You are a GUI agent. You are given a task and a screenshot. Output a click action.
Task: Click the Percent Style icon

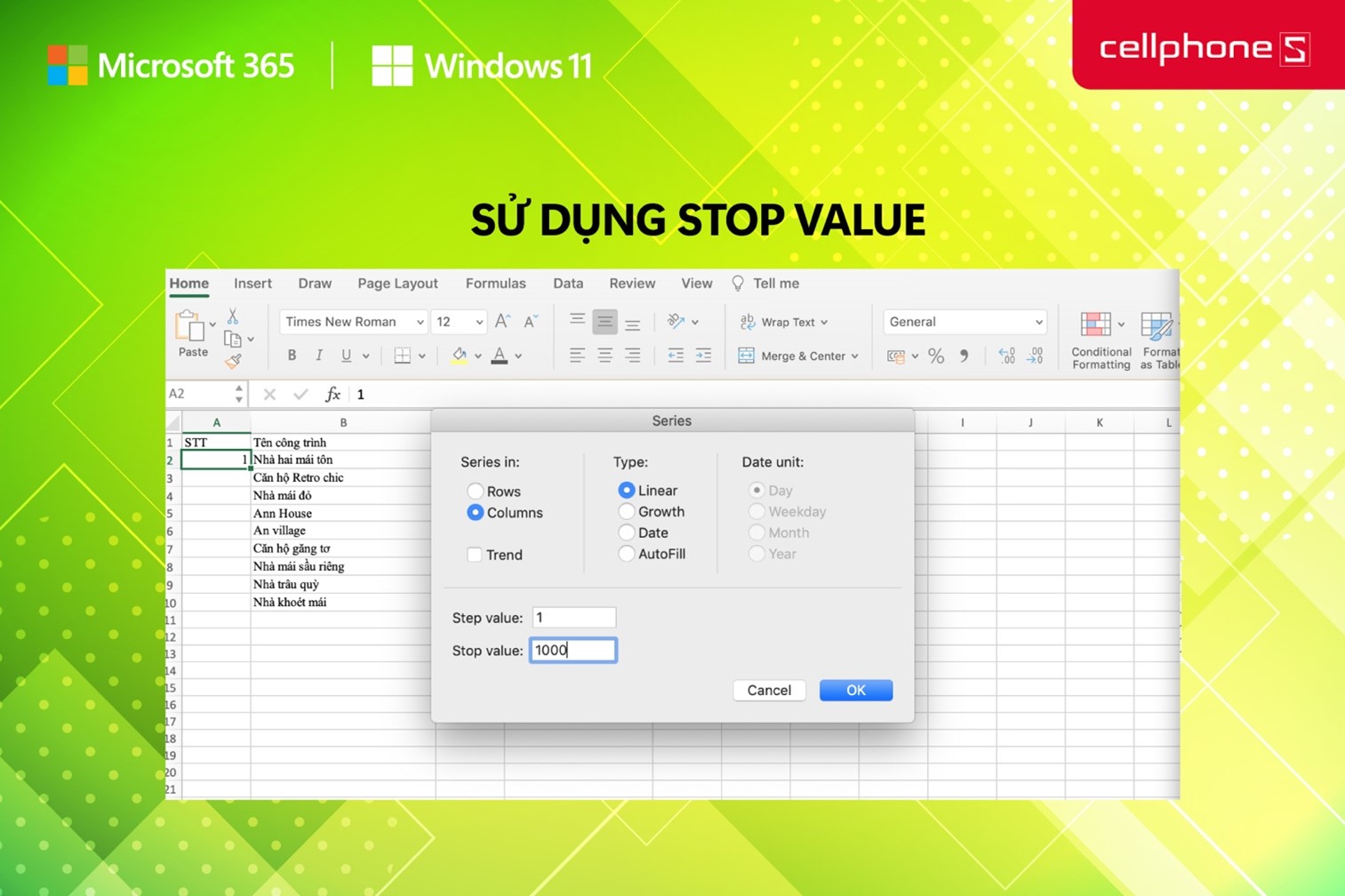pyautogui.click(x=936, y=356)
